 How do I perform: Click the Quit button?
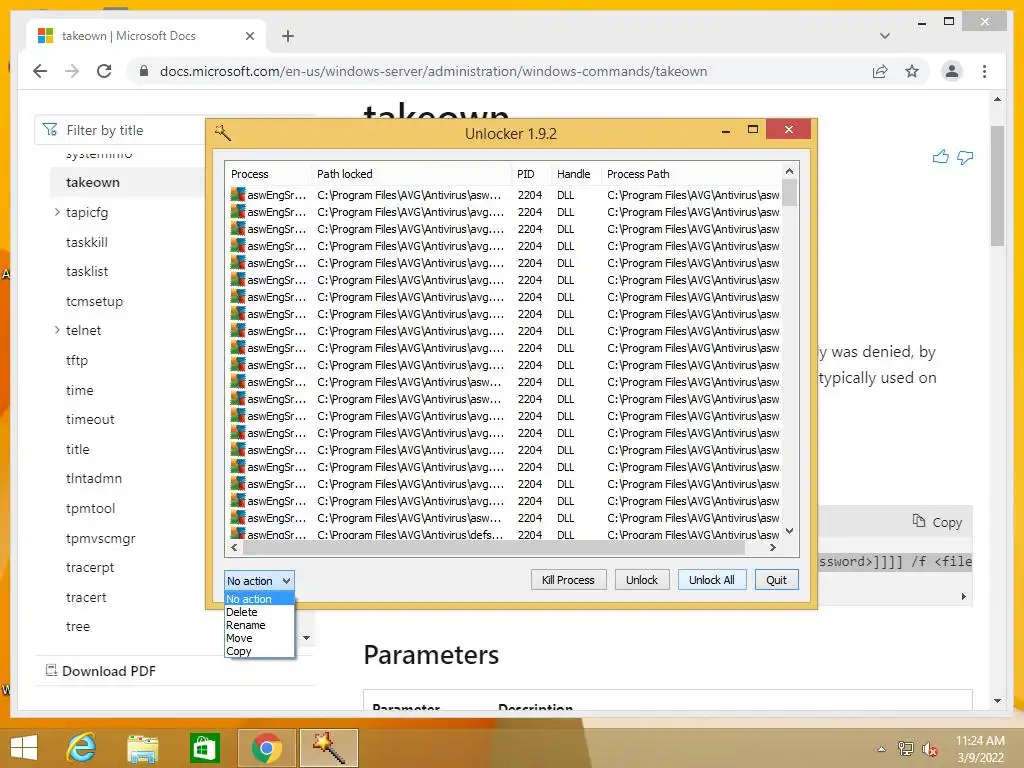tap(776, 580)
